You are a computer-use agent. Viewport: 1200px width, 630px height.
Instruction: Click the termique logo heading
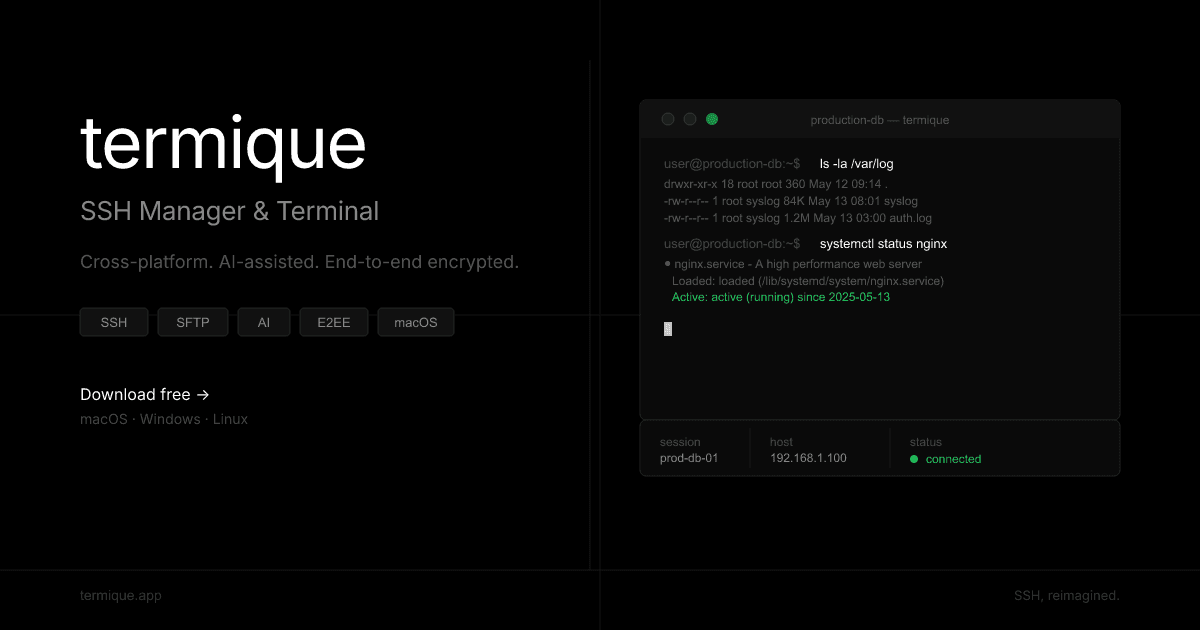223,144
